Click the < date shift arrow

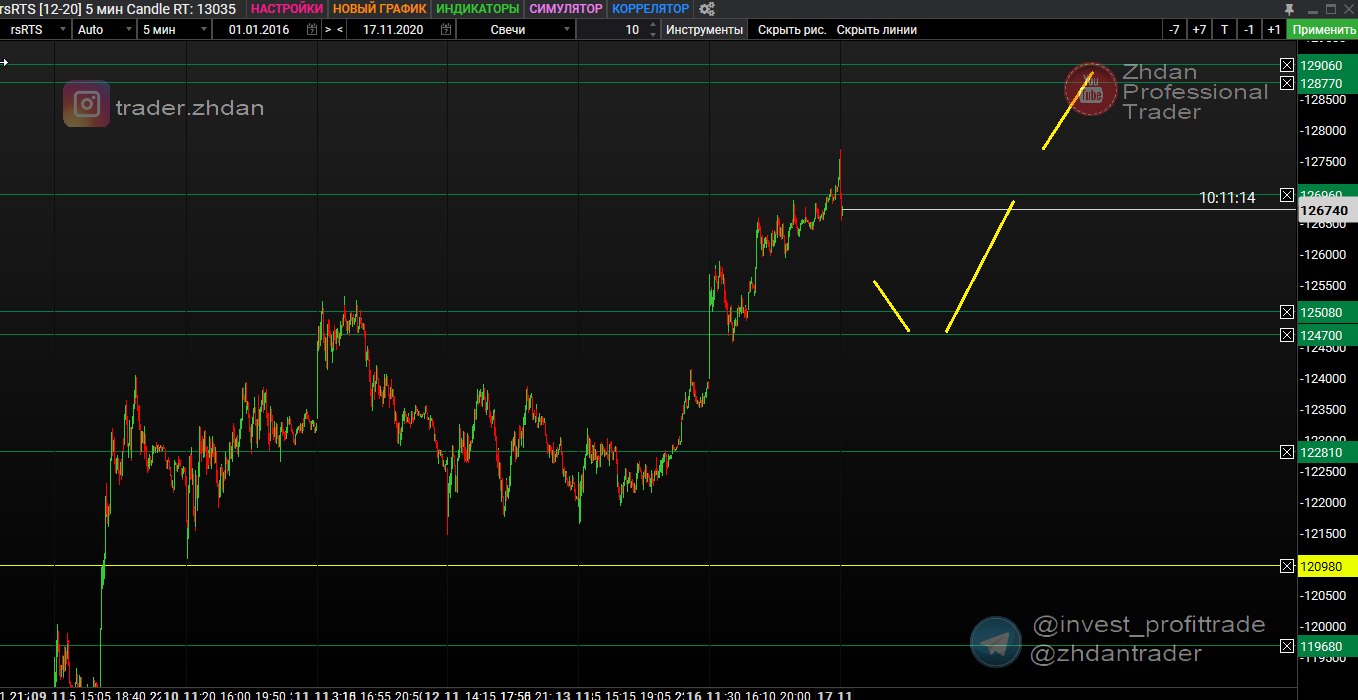(340, 30)
